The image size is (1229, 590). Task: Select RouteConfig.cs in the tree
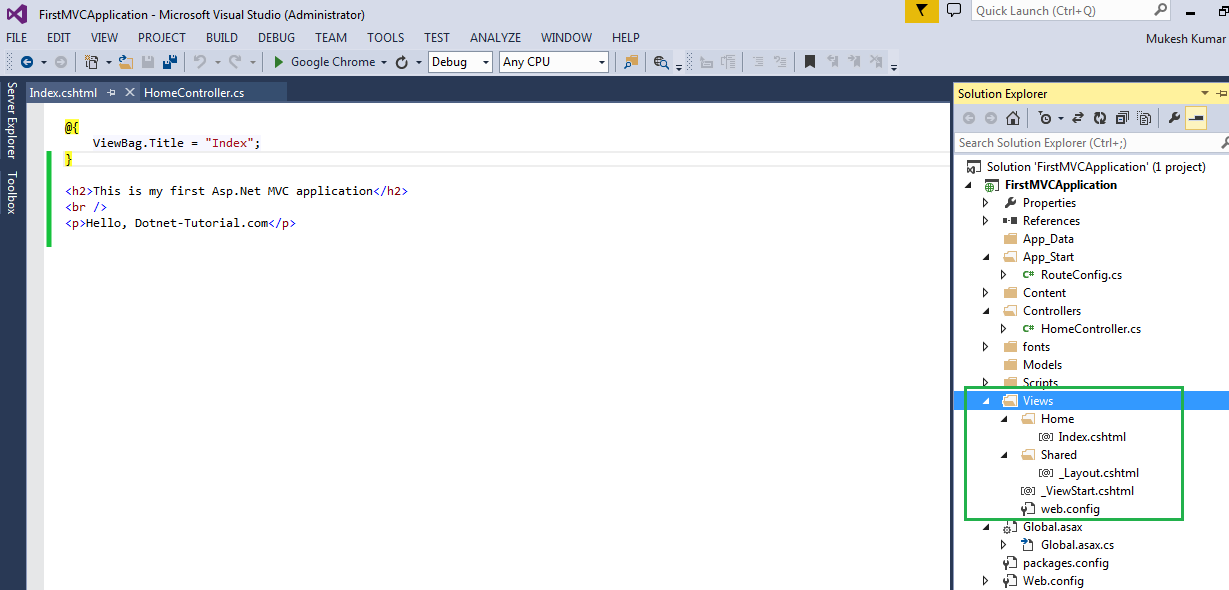tap(1081, 275)
